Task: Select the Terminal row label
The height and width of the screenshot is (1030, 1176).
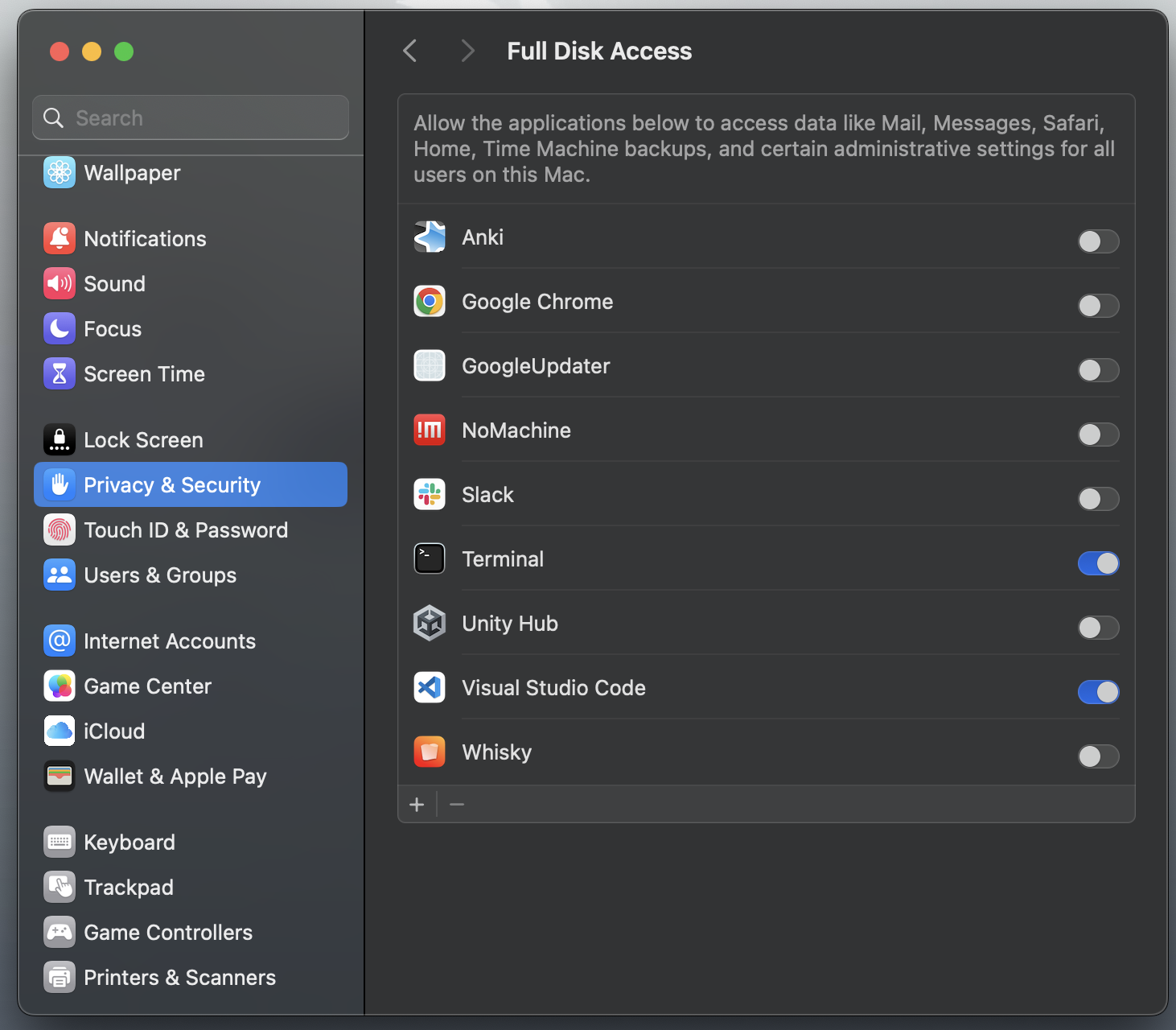Action: (x=503, y=558)
